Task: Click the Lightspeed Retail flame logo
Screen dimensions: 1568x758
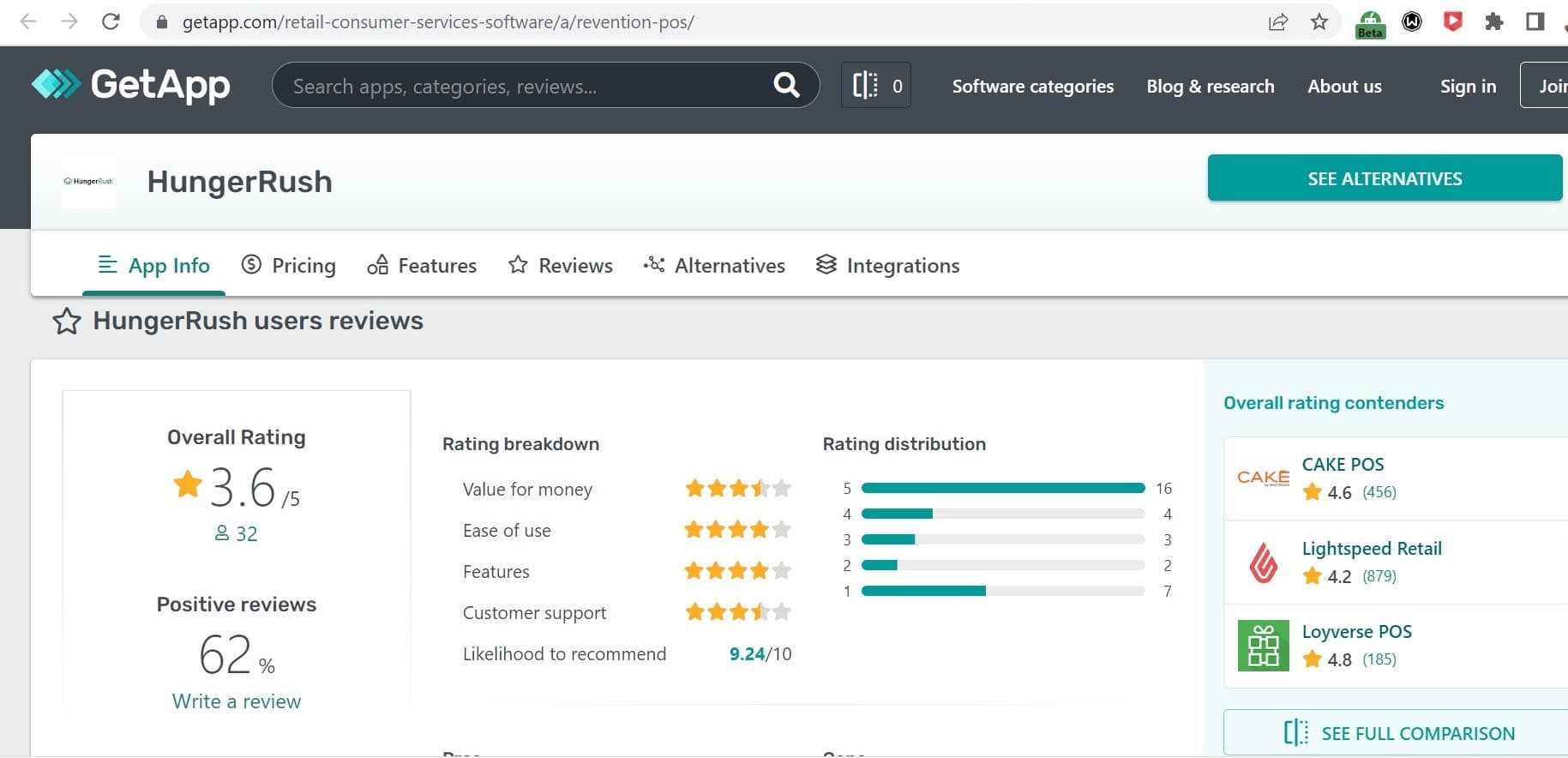Action: tap(1263, 562)
